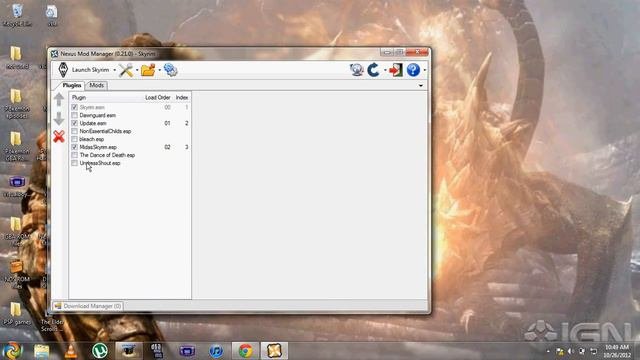This screenshot has width=640, height=360.
Task: Click the Nexus Mod Manager taskbar icon
Action: click(274, 351)
